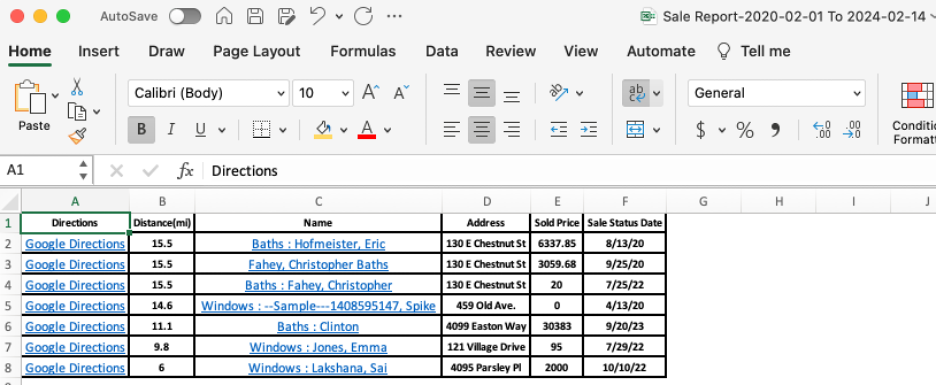This screenshot has height=386, width=936.
Task: Switch to the Formulas tab
Action: pyautogui.click(x=363, y=51)
